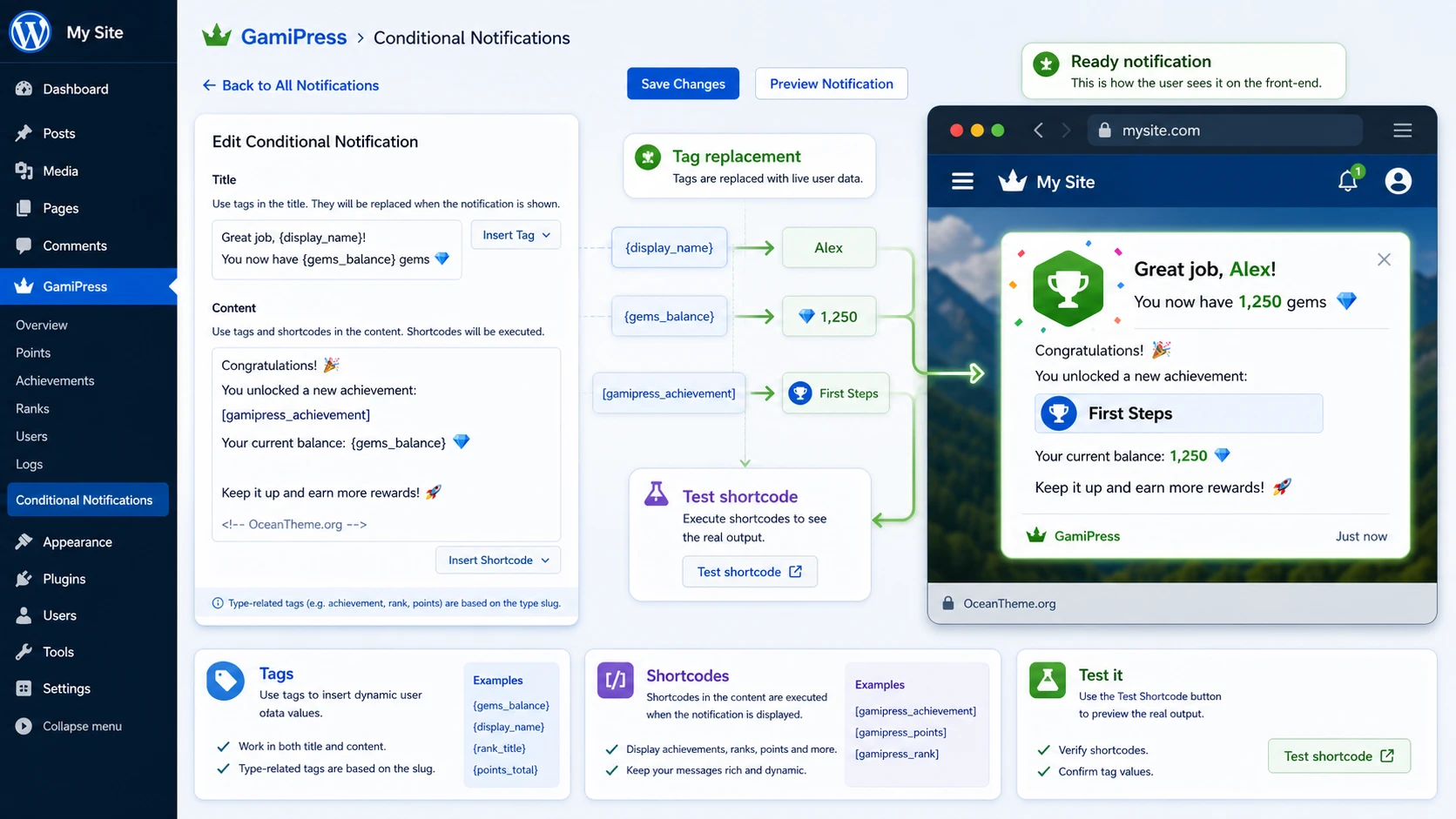The image size is (1456, 819).
Task: Click the notification Title text field
Action: (337, 249)
